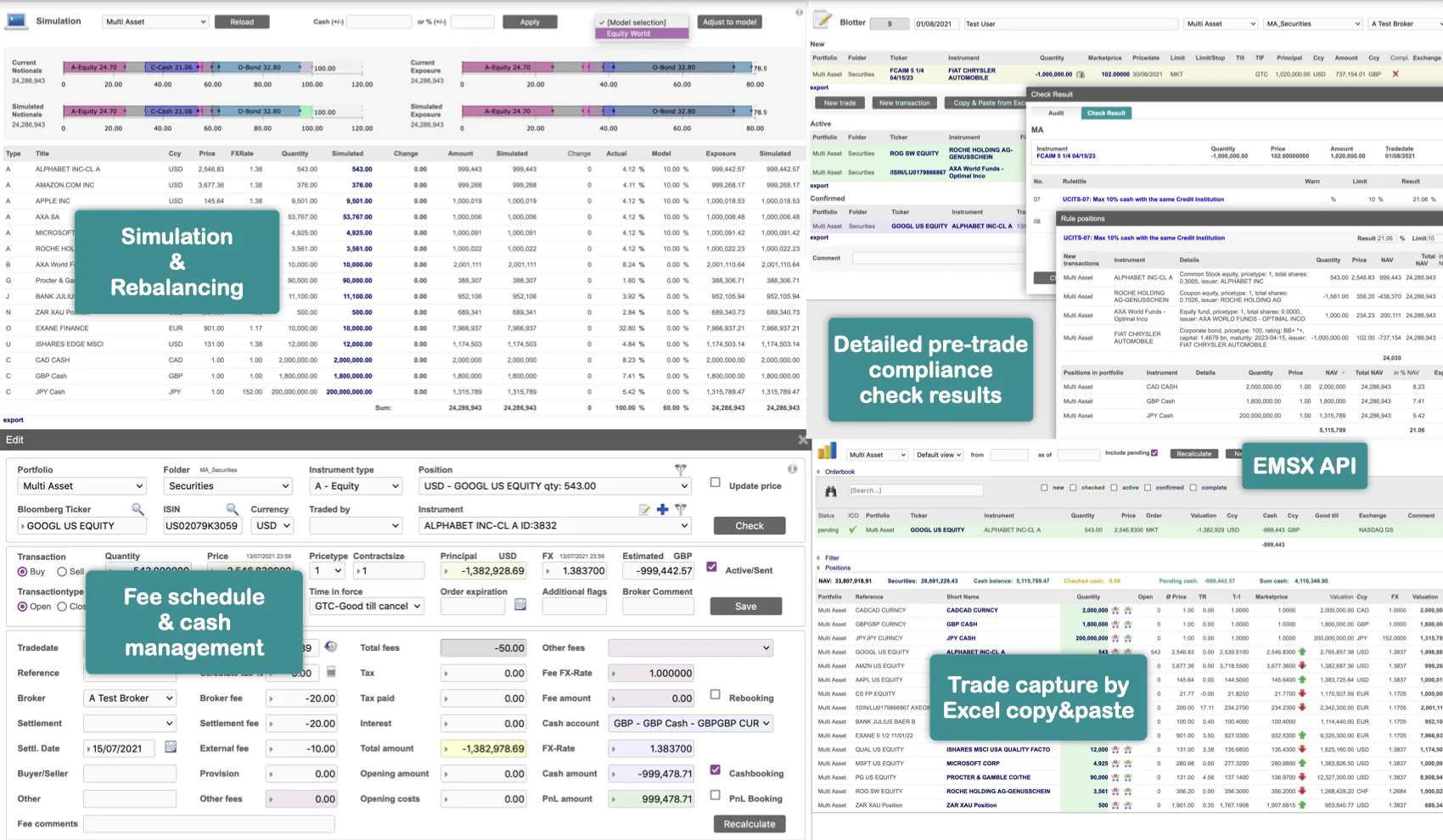Click second cart icon in PROCTER & GAMBLE row

[x=1128, y=777]
